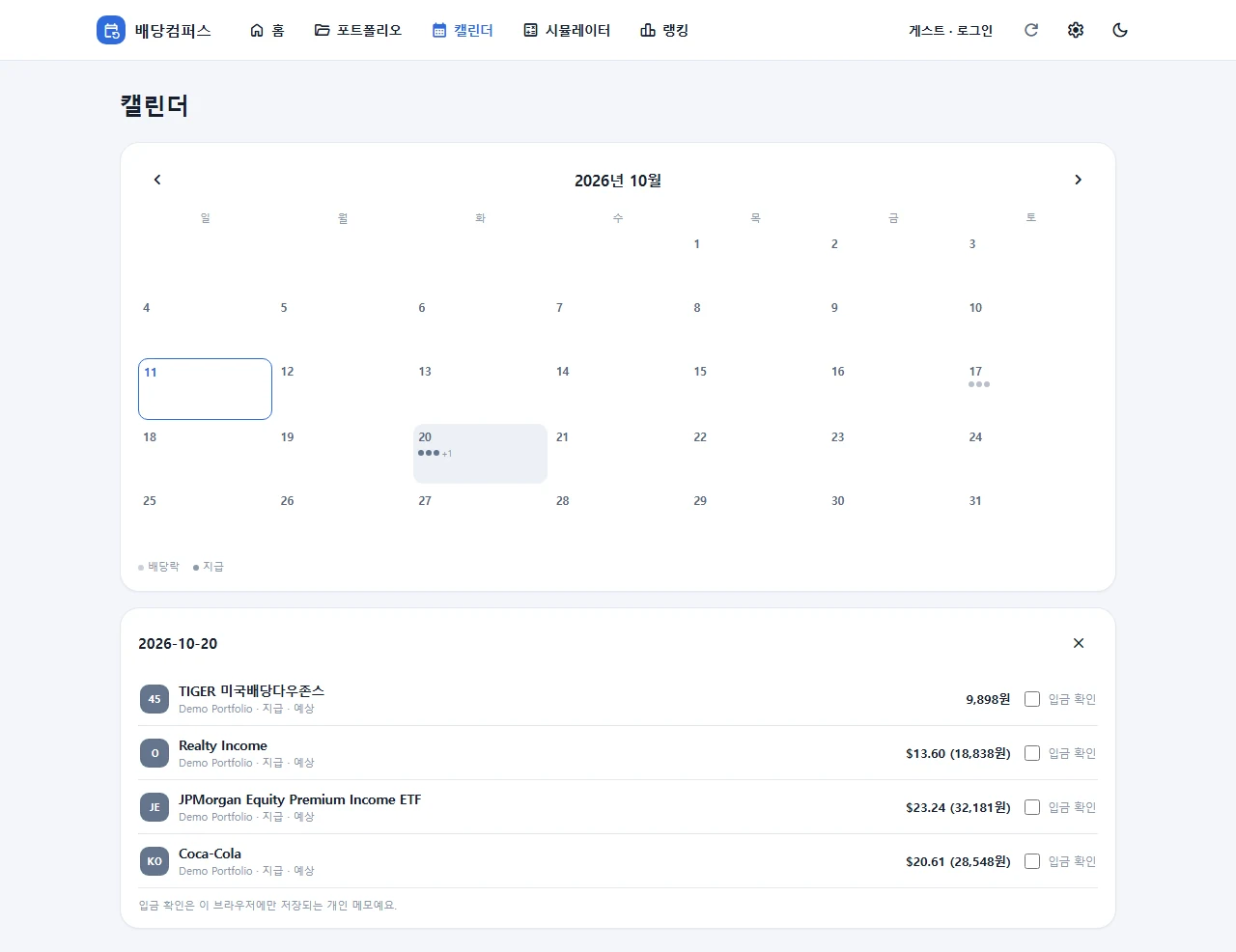Click the +1 indicator on October 20
Screen dimensions: 1236x952
pyautogui.click(x=447, y=454)
